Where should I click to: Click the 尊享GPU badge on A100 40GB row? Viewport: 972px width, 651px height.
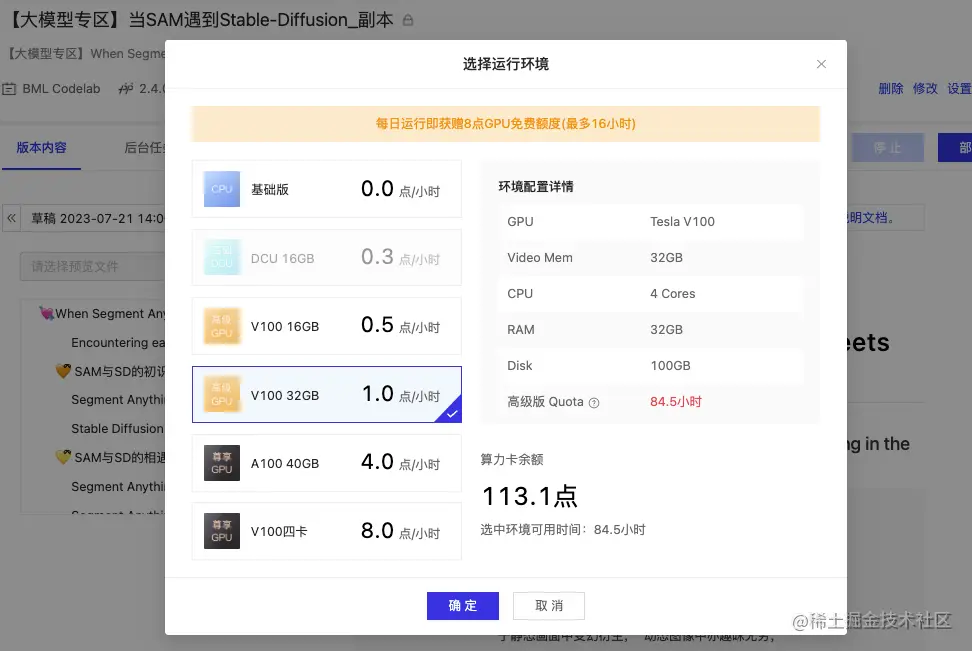click(x=222, y=463)
